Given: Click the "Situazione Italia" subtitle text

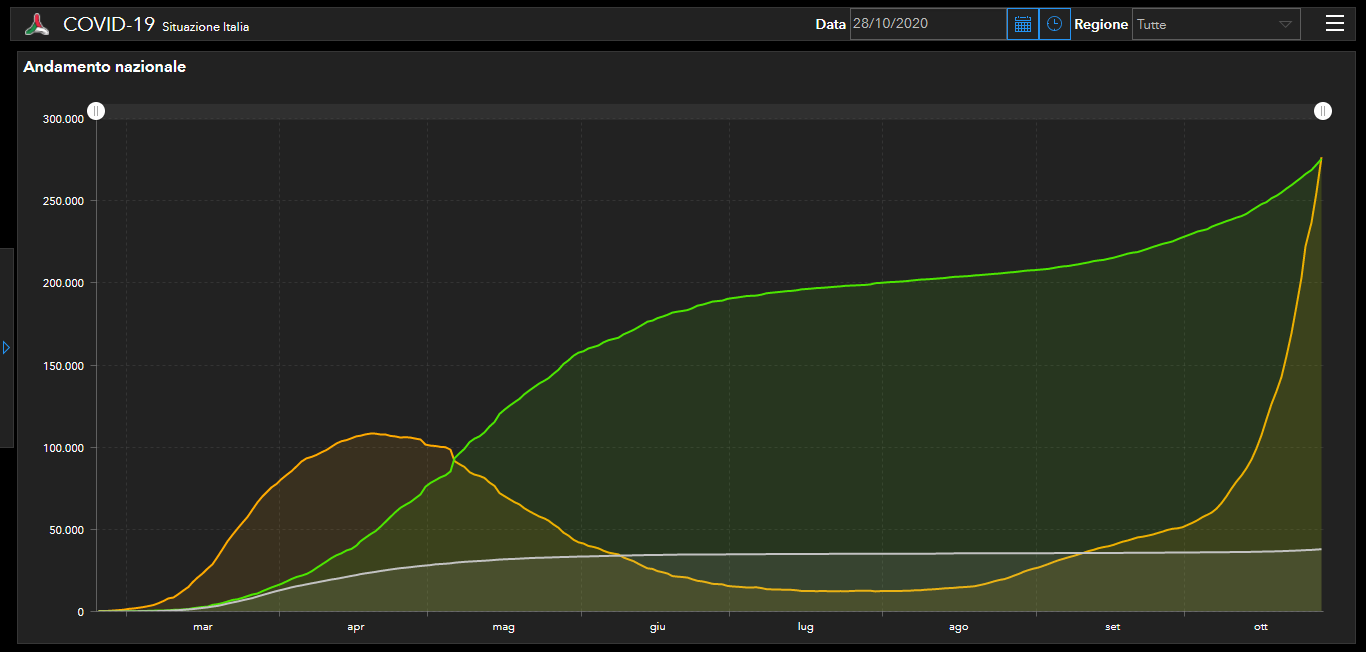Looking at the screenshot, I should [205, 27].
